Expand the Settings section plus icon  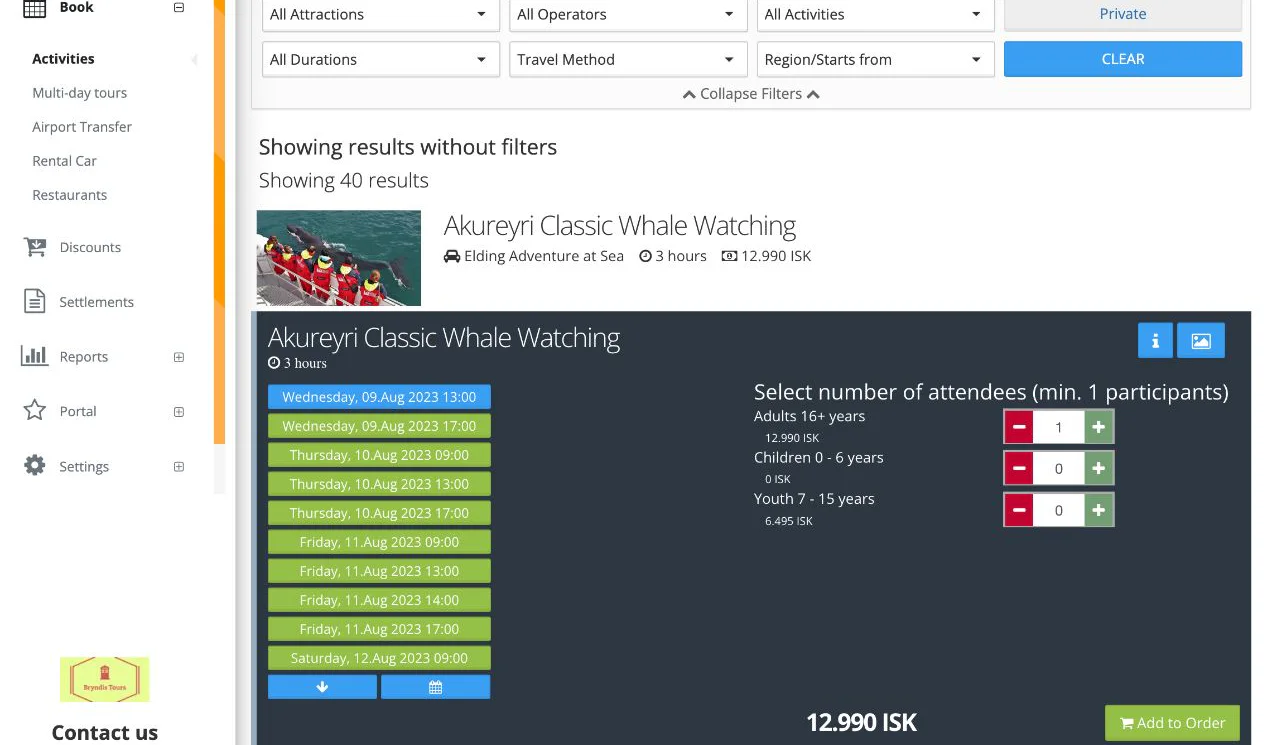179,467
